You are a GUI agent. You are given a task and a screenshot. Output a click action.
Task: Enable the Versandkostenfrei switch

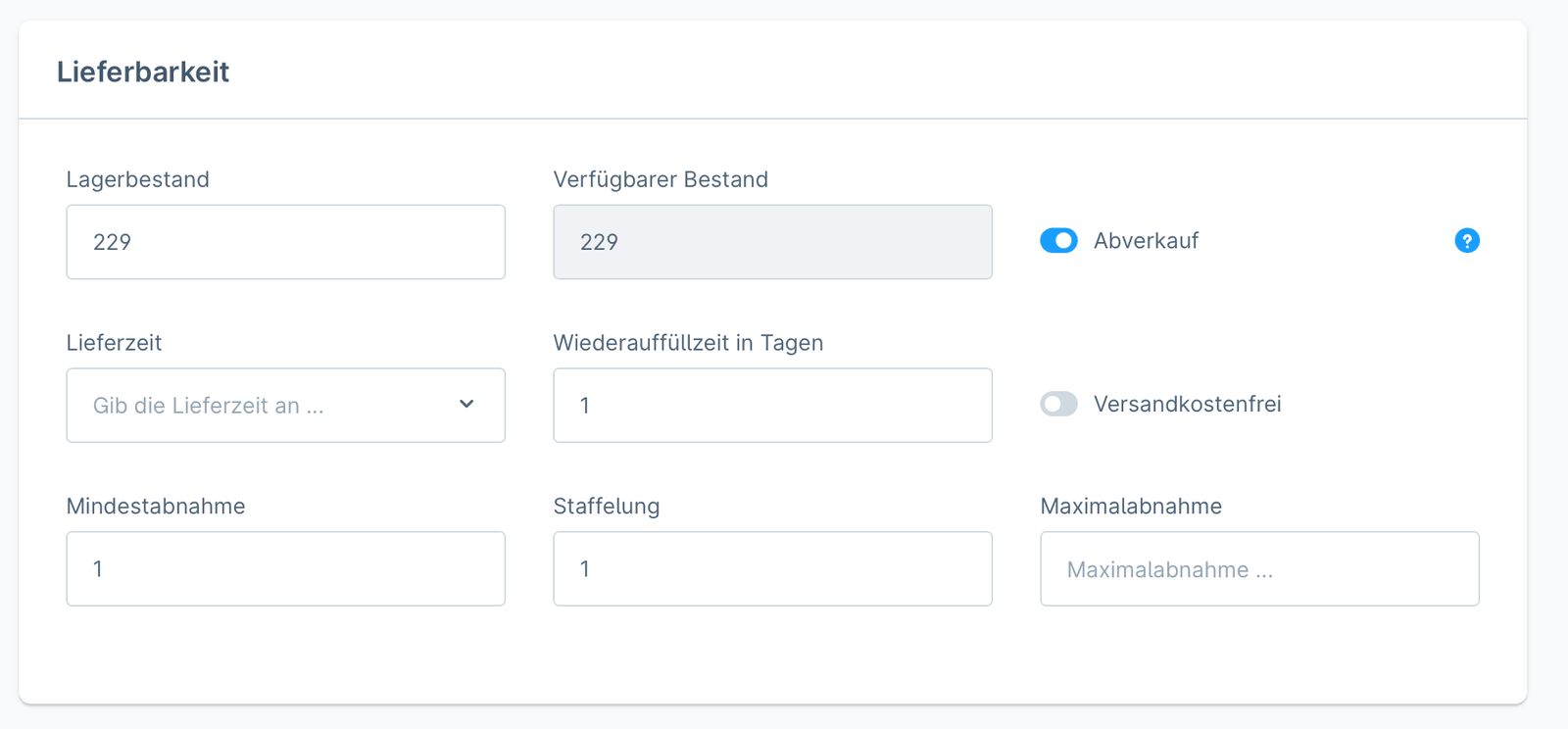(x=1058, y=404)
